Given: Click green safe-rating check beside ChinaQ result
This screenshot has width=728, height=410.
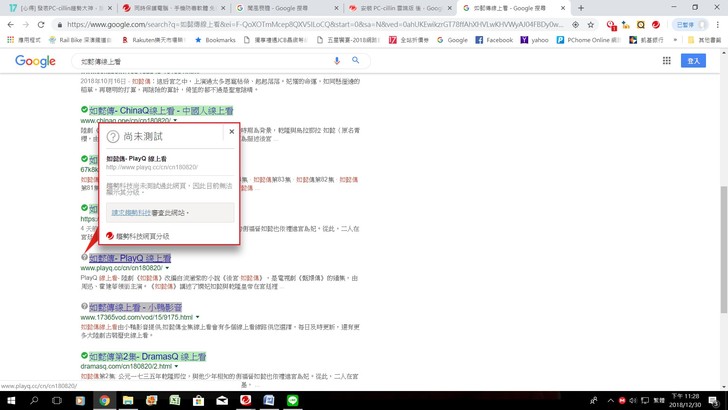Looking at the screenshot, I should 84,110.
